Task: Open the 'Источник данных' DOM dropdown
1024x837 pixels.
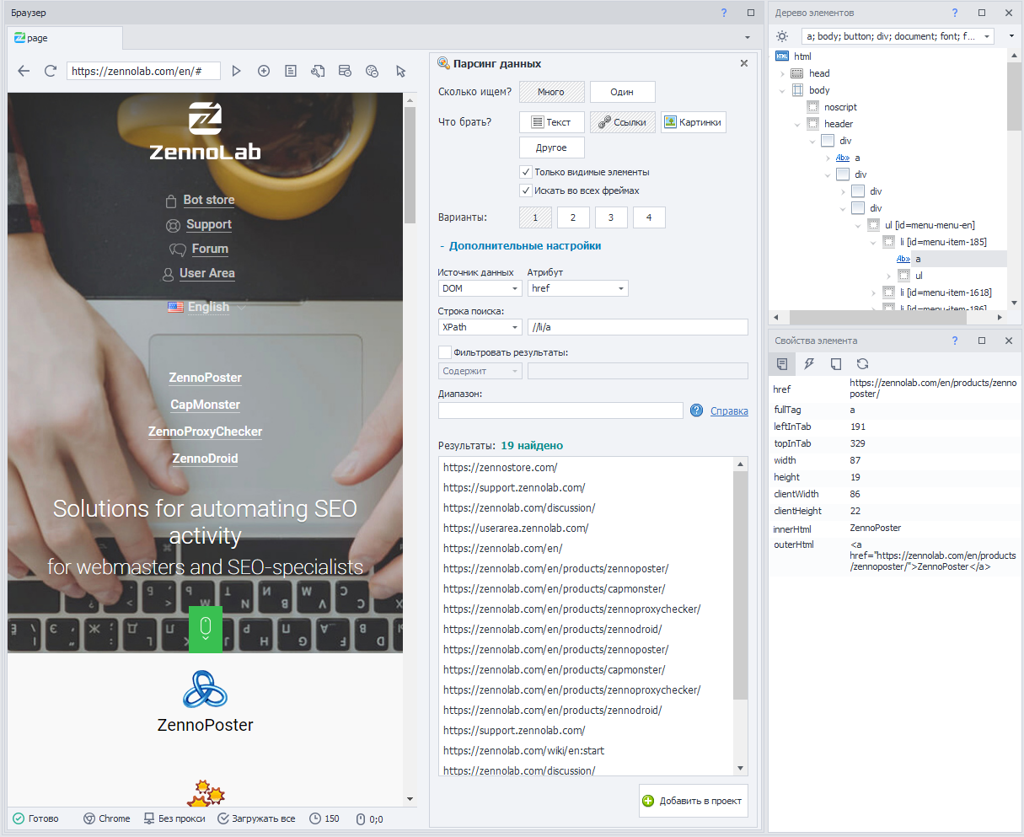Action: (480, 288)
